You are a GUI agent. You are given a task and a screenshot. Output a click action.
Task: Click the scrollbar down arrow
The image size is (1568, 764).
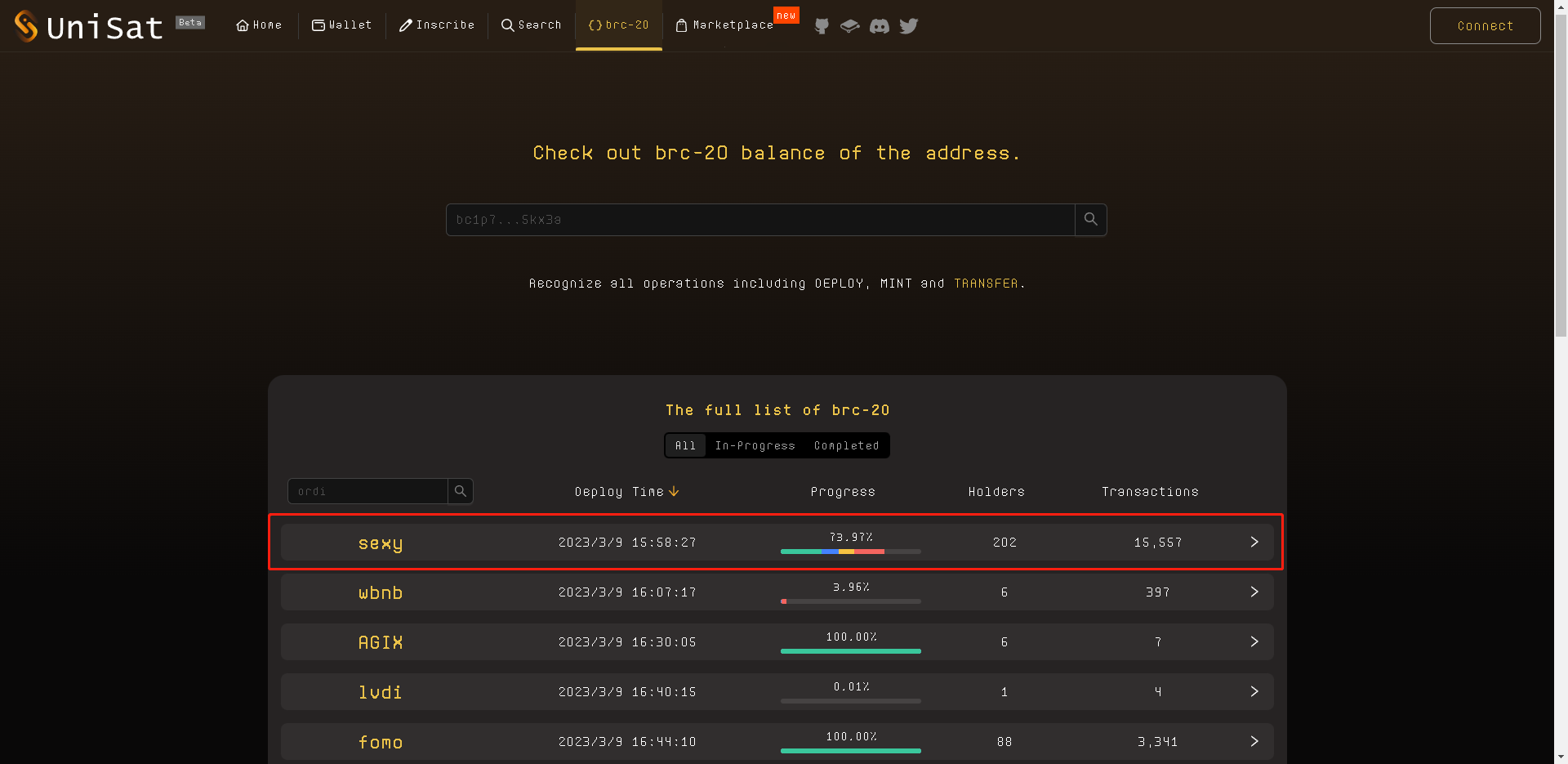1561,757
